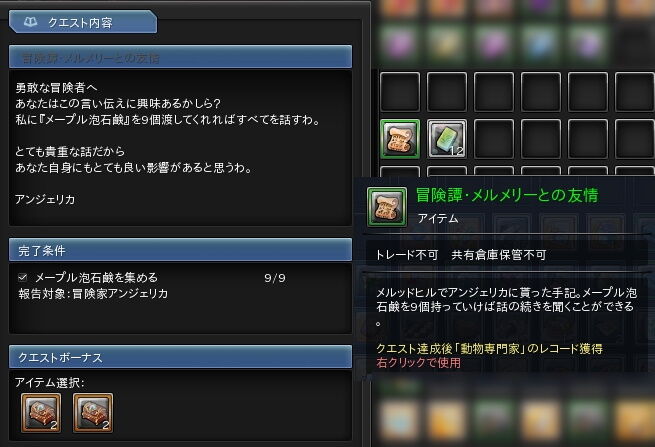Image resolution: width=655 pixels, height=447 pixels.
Task: Click the 9/9 progress counter
Action: point(275,278)
